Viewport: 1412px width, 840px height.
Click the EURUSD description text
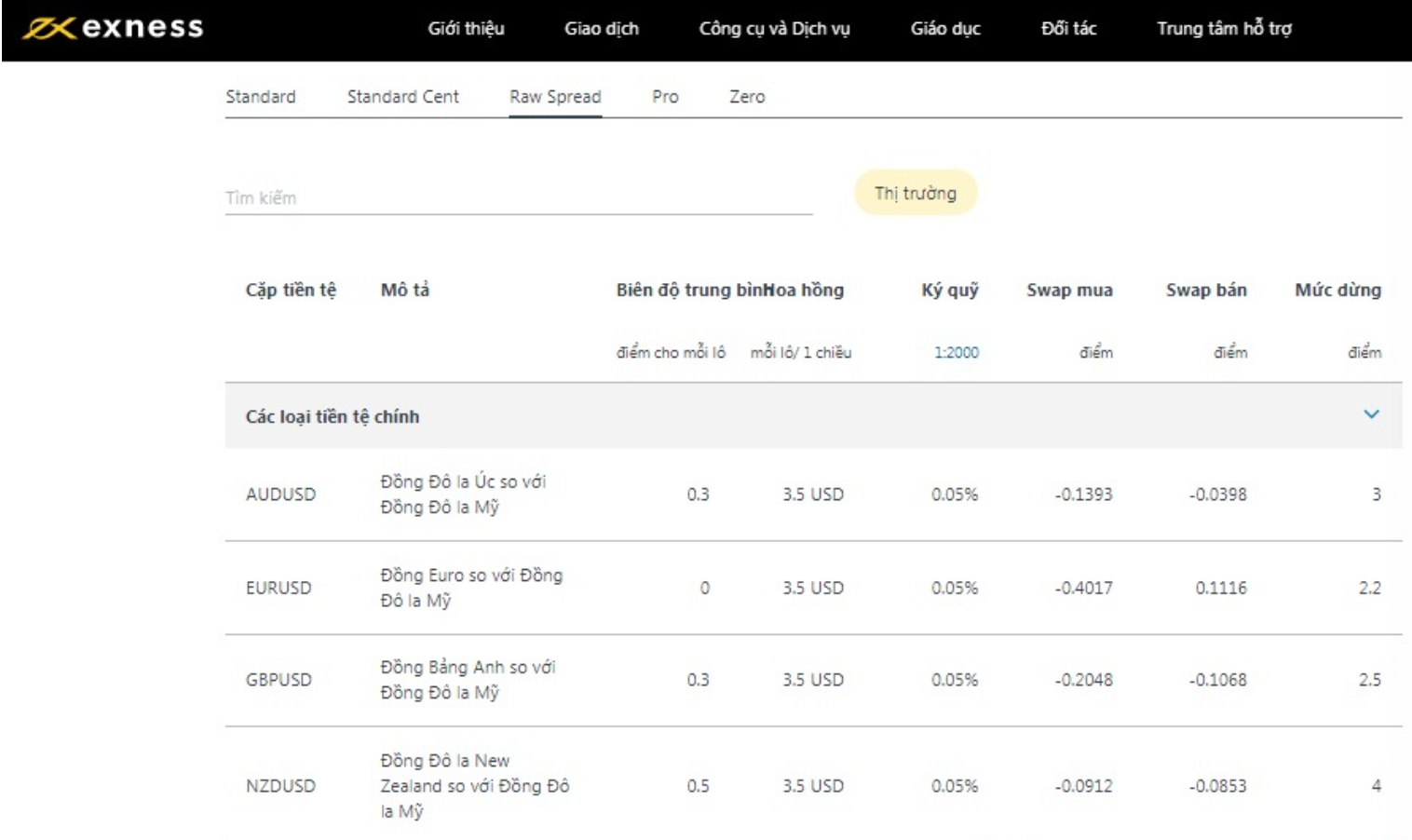(x=471, y=588)
